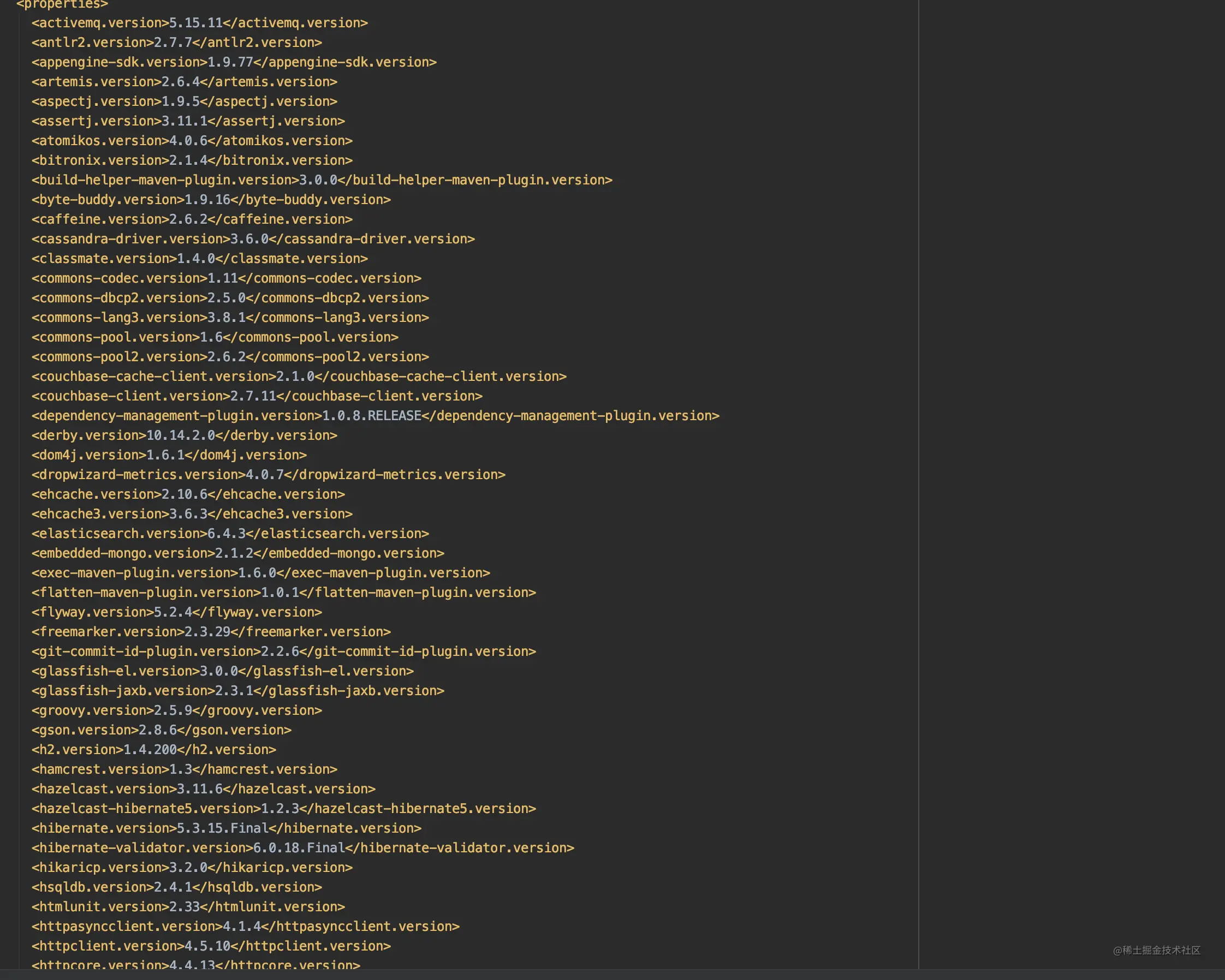Place cursor on flyway.version 5.2.4 line
The image size is (1225, 980).
click(x=177, y=612)
